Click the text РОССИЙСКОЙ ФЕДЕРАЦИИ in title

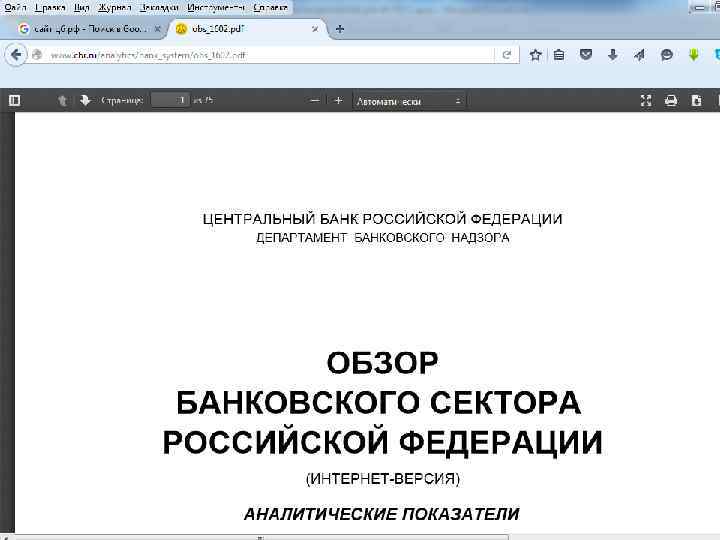[x=382, y=442]
